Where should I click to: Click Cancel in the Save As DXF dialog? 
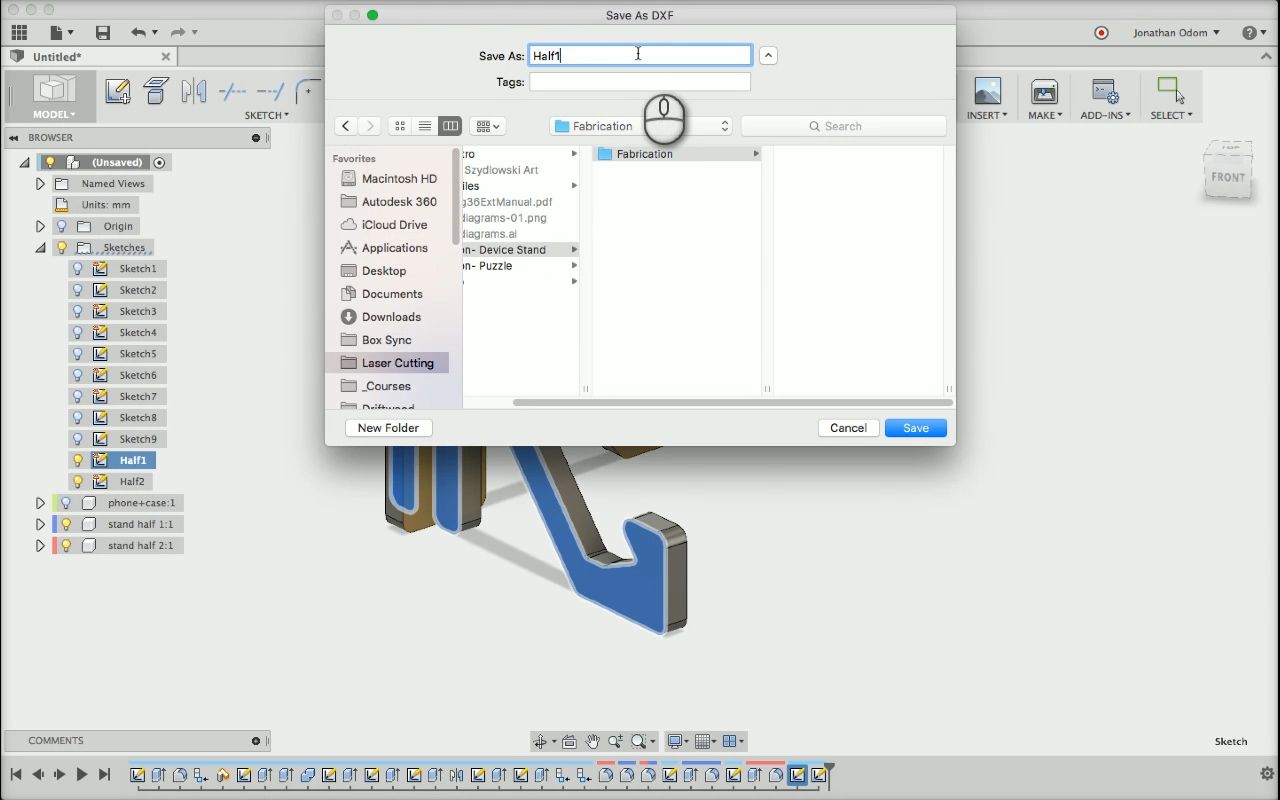[x=848, y=428]
